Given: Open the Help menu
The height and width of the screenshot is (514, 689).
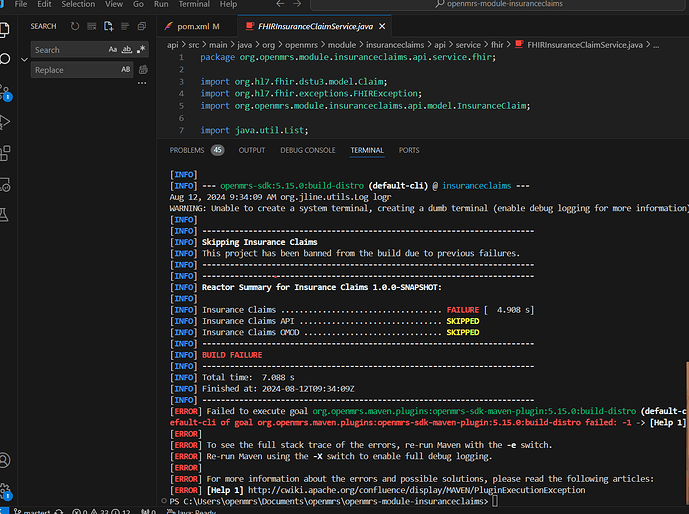Looking at the screenshot, I should [228, 4].
